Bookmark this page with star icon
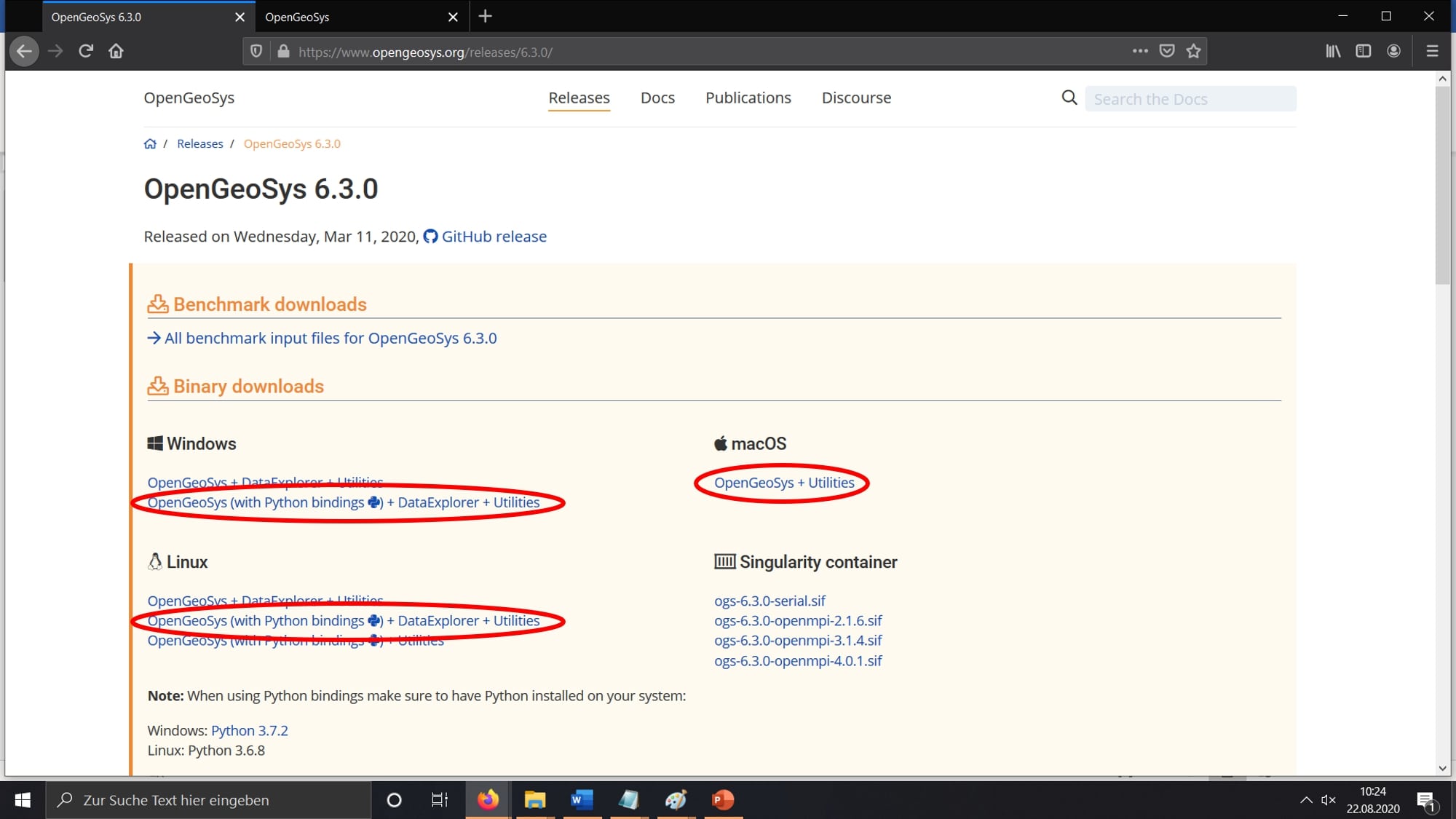This screenshot has height=819, width=1456. (x=1193, y=51)
